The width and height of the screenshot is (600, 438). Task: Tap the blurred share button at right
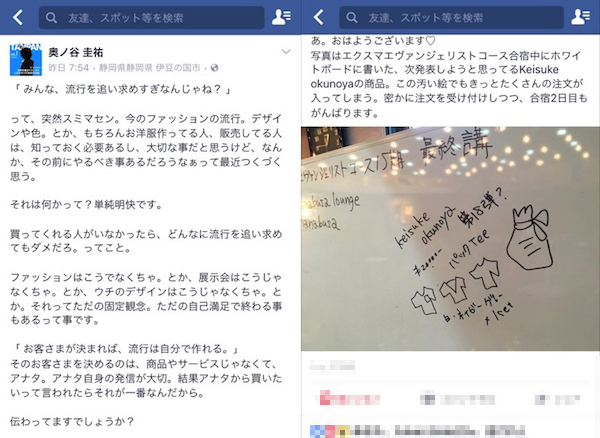point(558,400)
